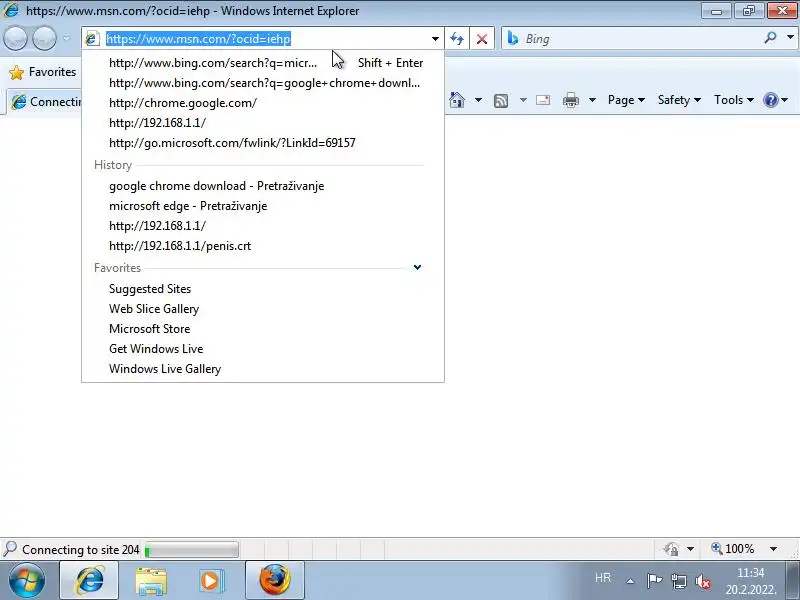The height and width of the screenshot is (600, 800).
Task: Click the RSS Feeds toolbar icon
Action: (501, 101)
